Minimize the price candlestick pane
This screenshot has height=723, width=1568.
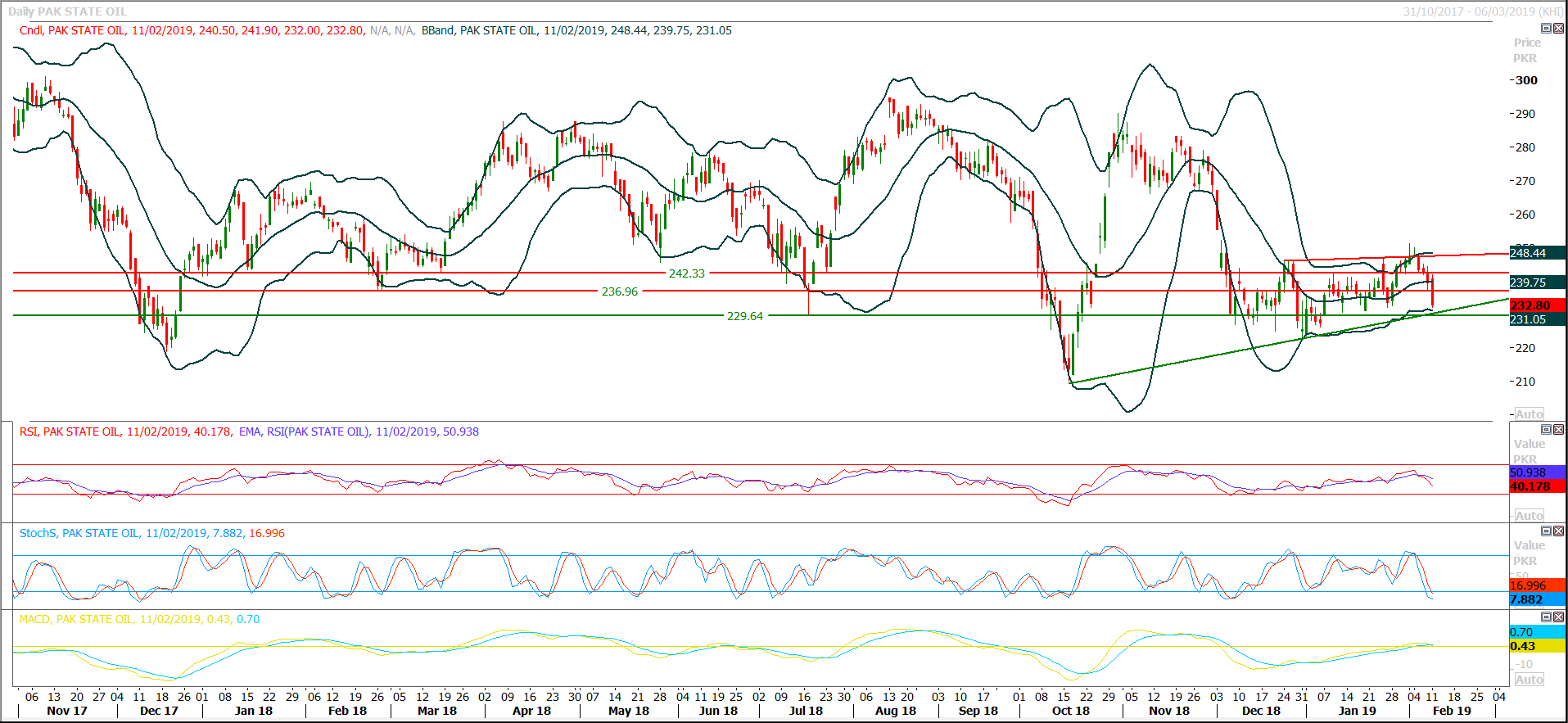(1546, 29)
